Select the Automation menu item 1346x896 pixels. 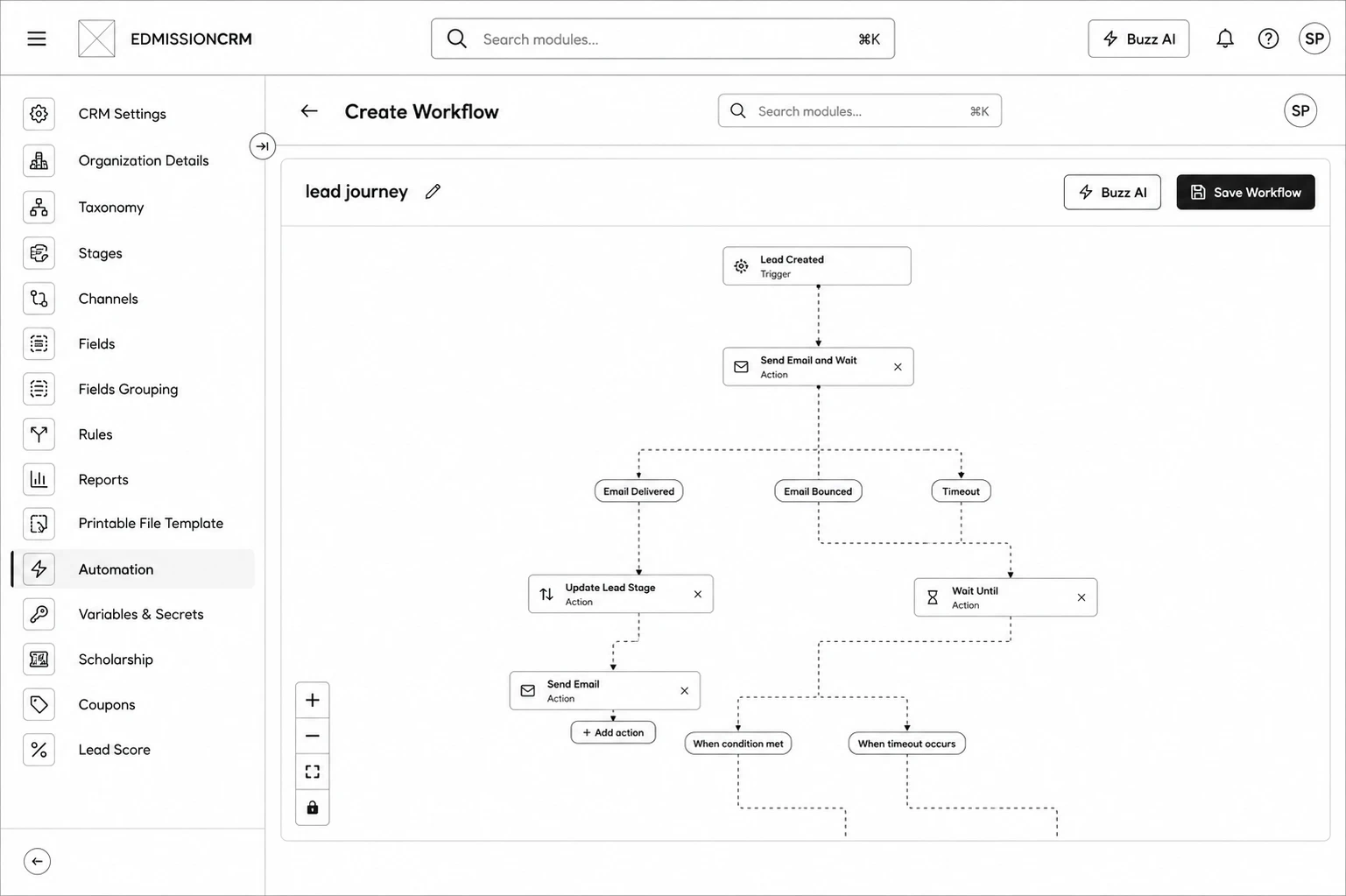coord(133,569)
